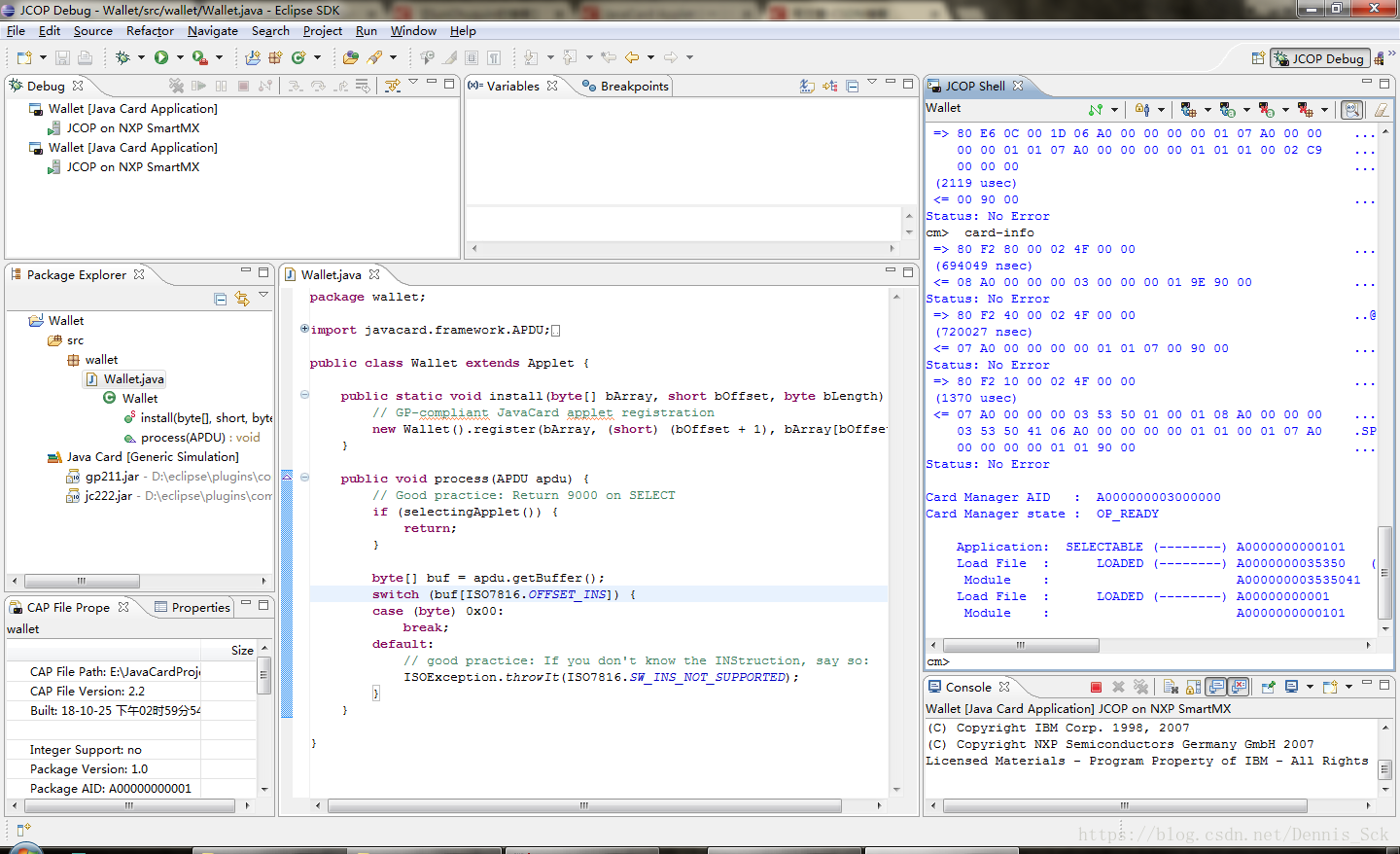This screenshot has height=854, width=1400.
Task: Click the Collapse All icon in Package Explorer
Action: coord(220,299)
